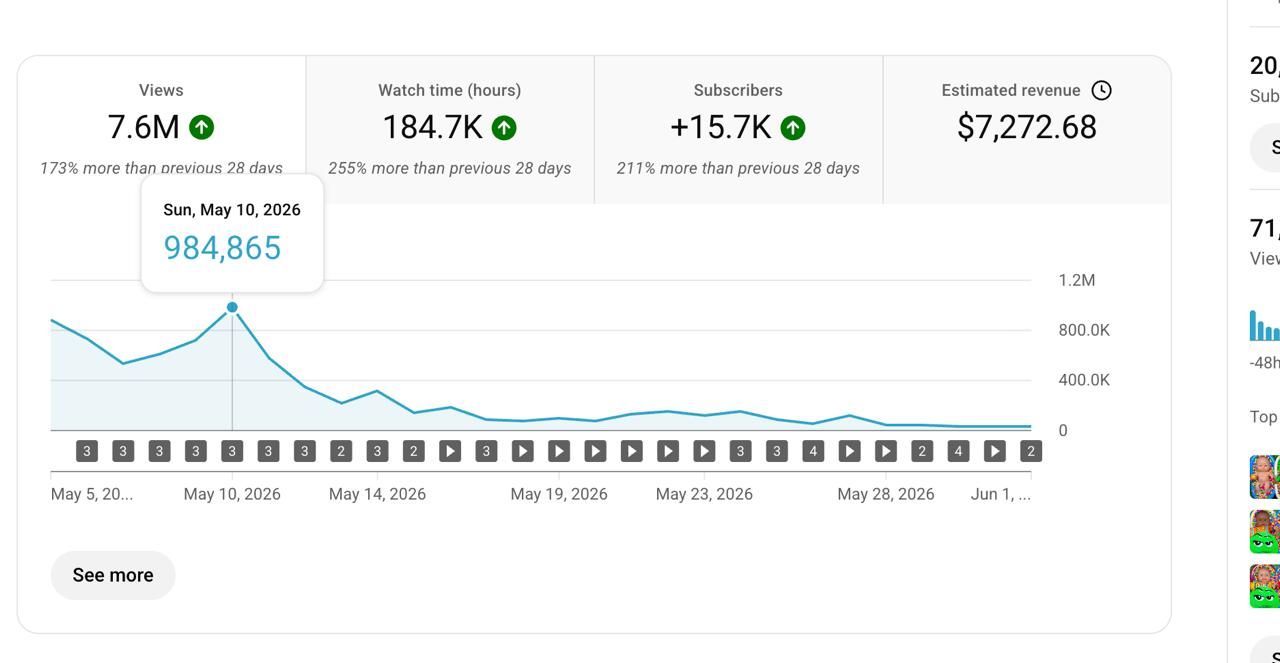Open the 3-video marker for May 24

click(740, 451)
